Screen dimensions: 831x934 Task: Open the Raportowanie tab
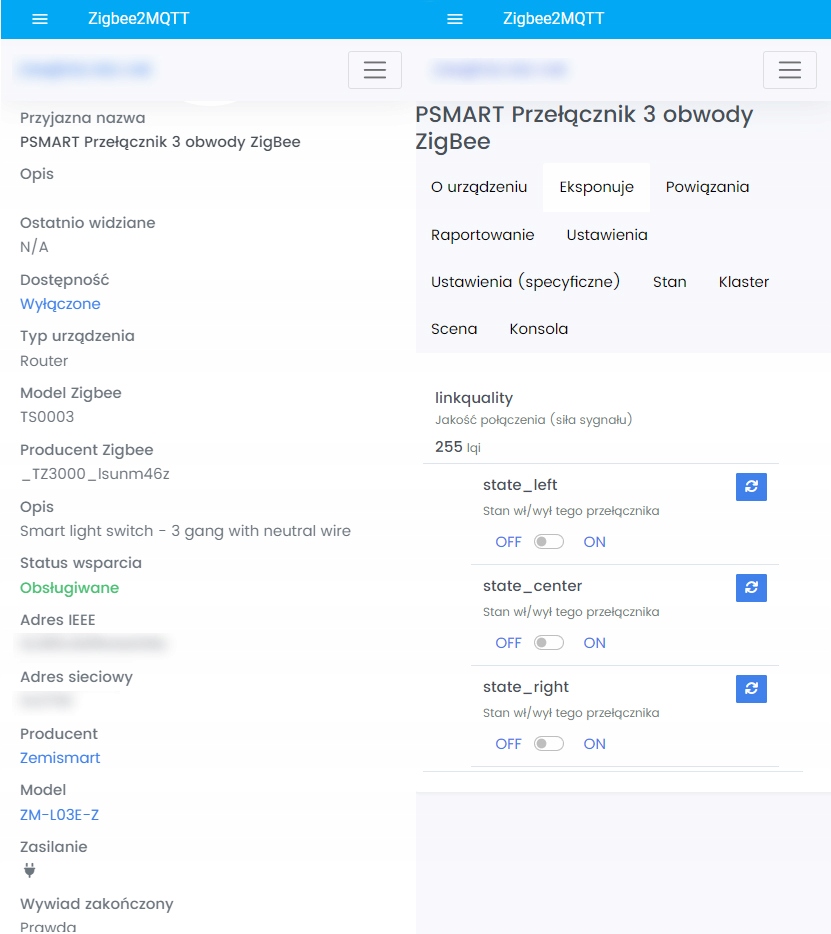[483, 235]
